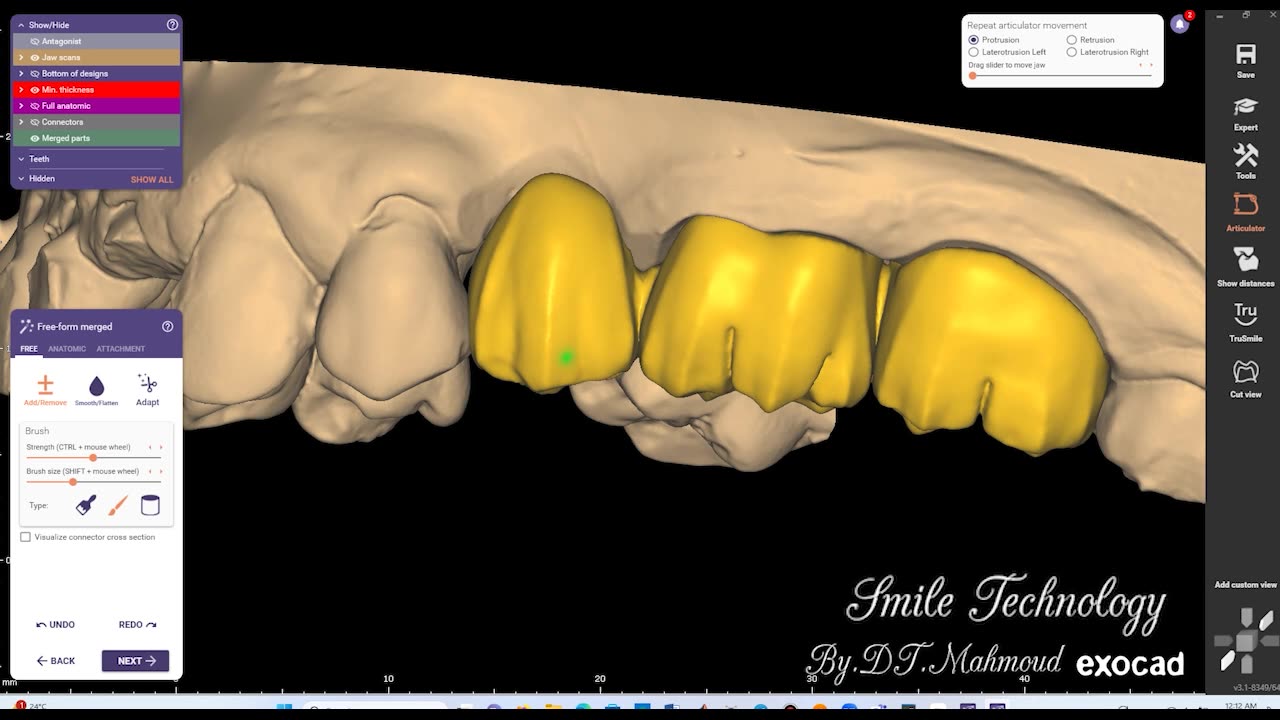Click the Strength slider handle

93,458
